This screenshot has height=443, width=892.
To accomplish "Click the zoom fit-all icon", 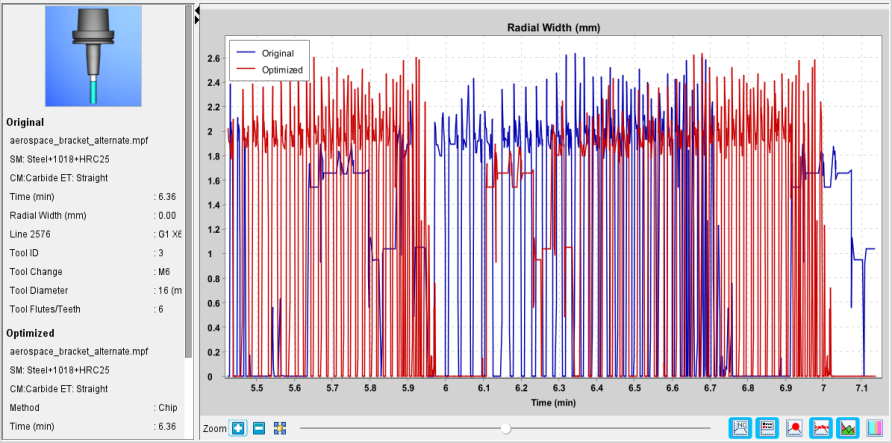I will pyautogui.click(x=279, y=428).
